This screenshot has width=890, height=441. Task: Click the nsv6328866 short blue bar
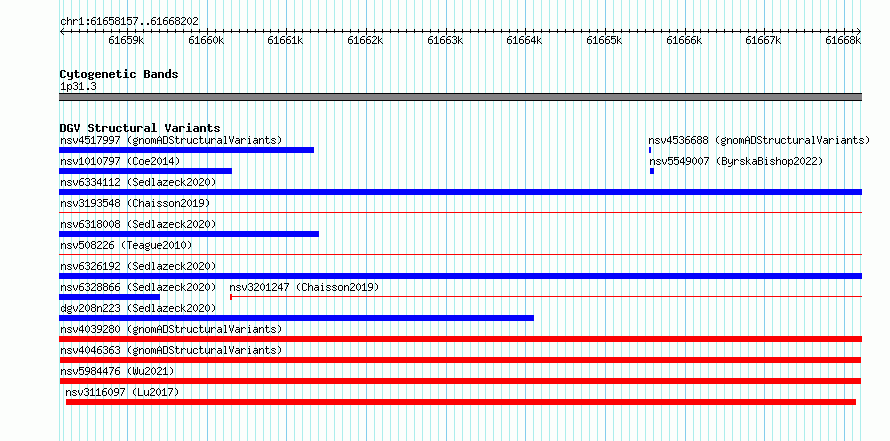tap(110, 297)
